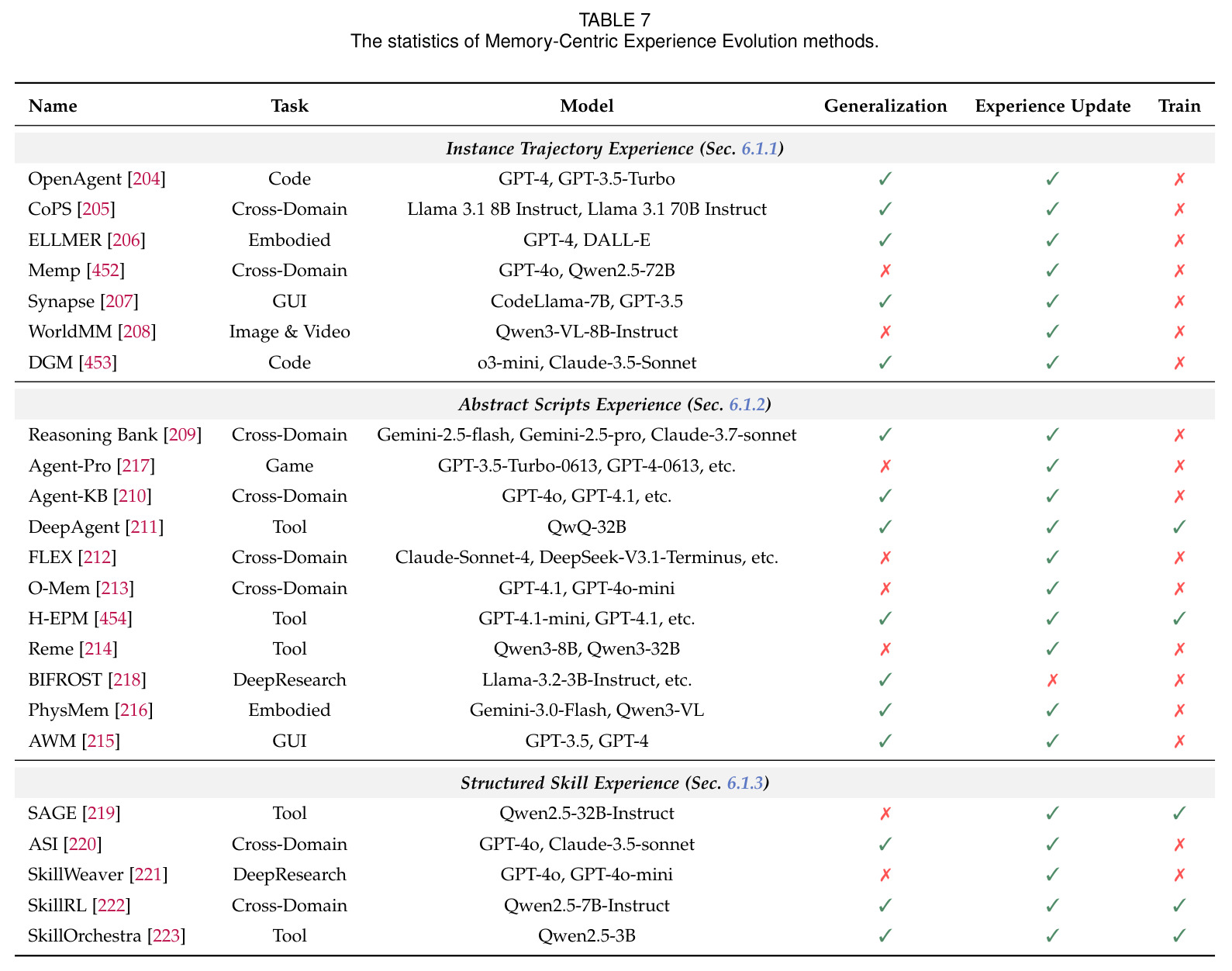
Task: Open citation link 211 for DeepAgent
Action: (144, 527)
